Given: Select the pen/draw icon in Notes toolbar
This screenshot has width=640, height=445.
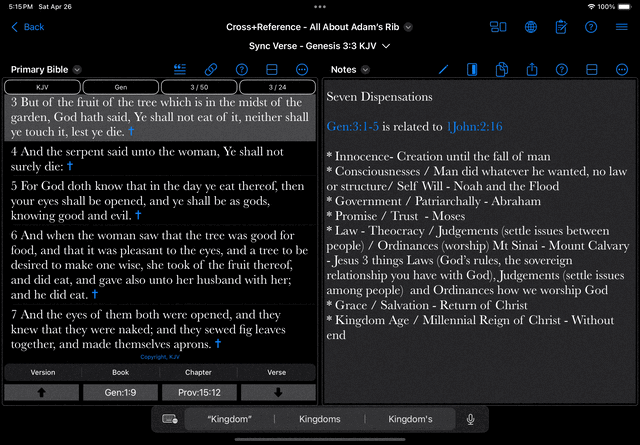Looking at the screenshot, I should (443, 69).
